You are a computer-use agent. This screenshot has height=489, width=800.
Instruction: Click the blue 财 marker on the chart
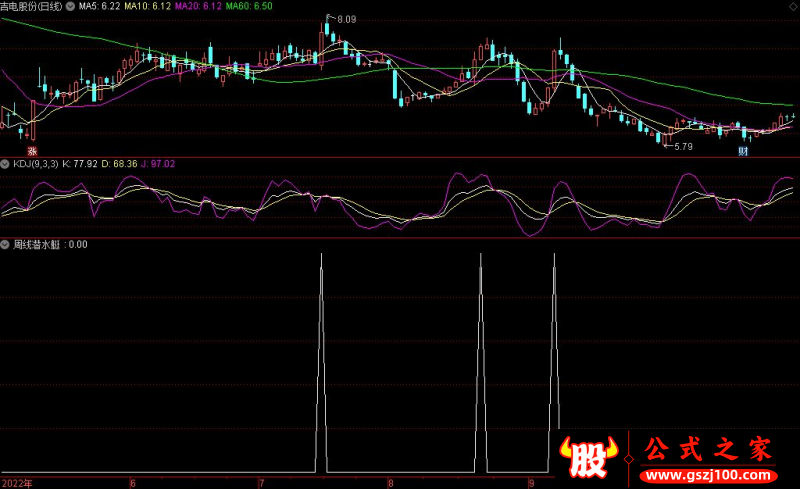coord(743,150)
